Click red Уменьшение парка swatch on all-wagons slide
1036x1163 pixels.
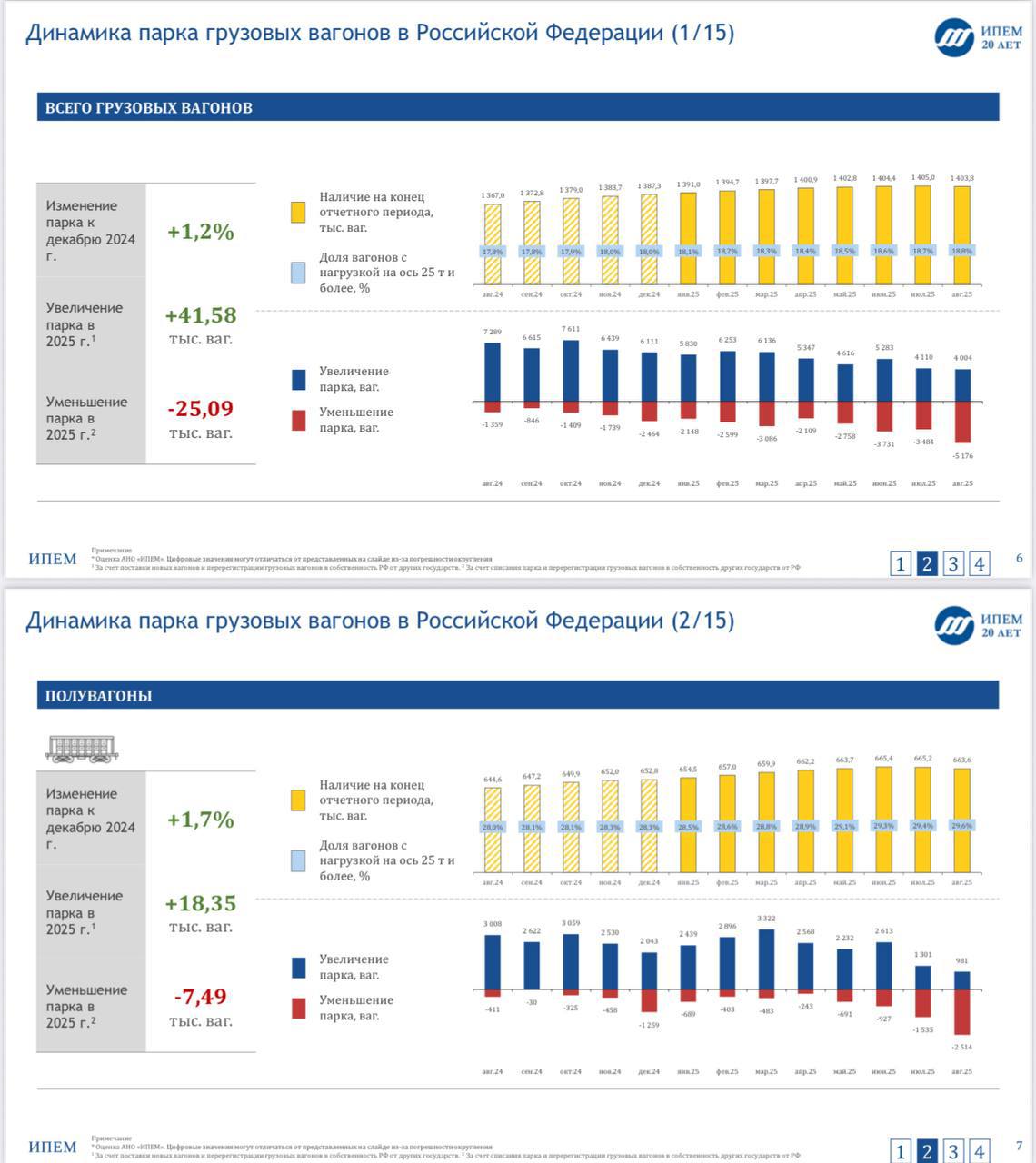point(298,420)
